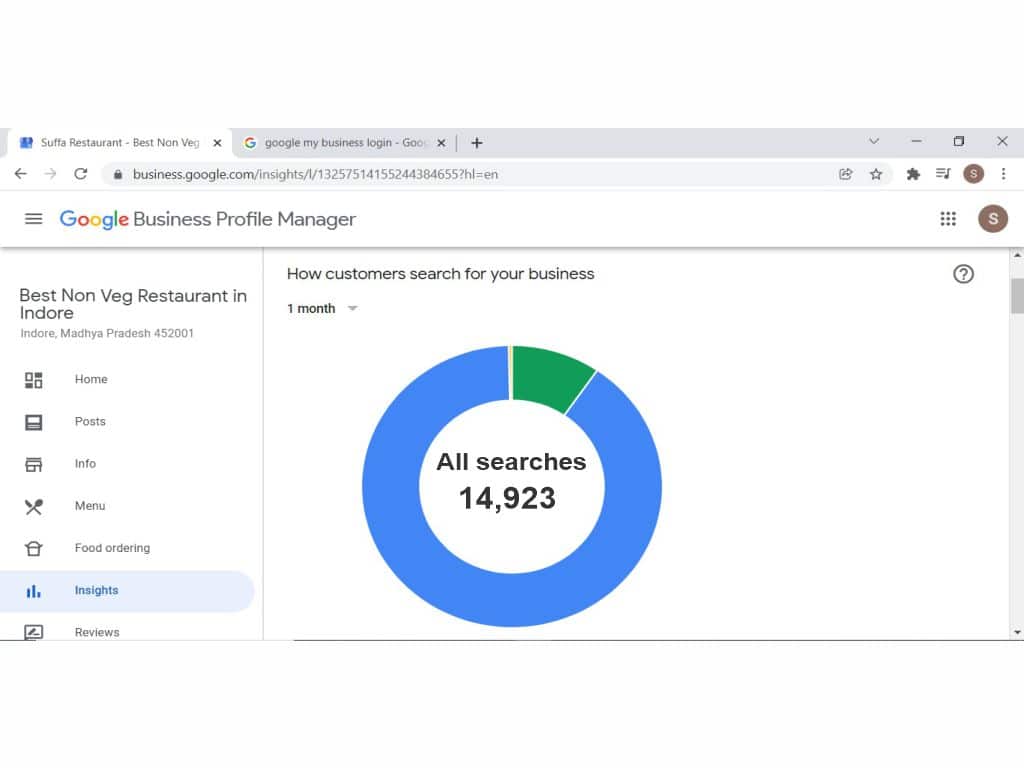Screen dimensions: 1024x768
Task: Open the tab search chevron
Action: [x=874, y=142]
